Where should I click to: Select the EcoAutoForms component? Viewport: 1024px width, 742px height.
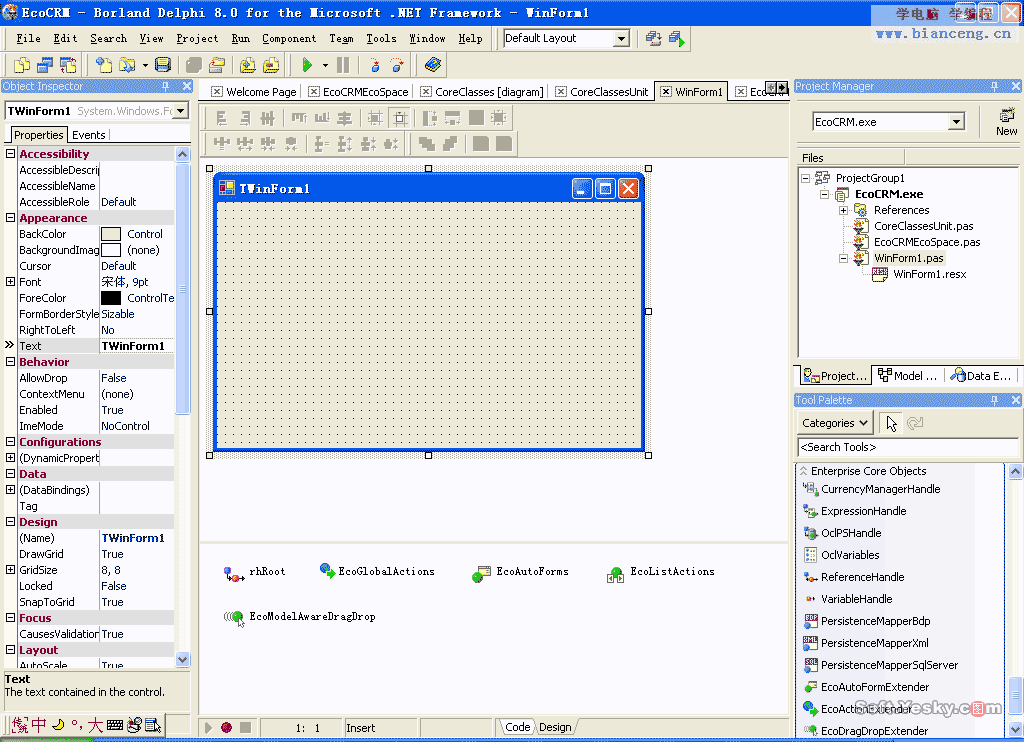pos(520,573)
